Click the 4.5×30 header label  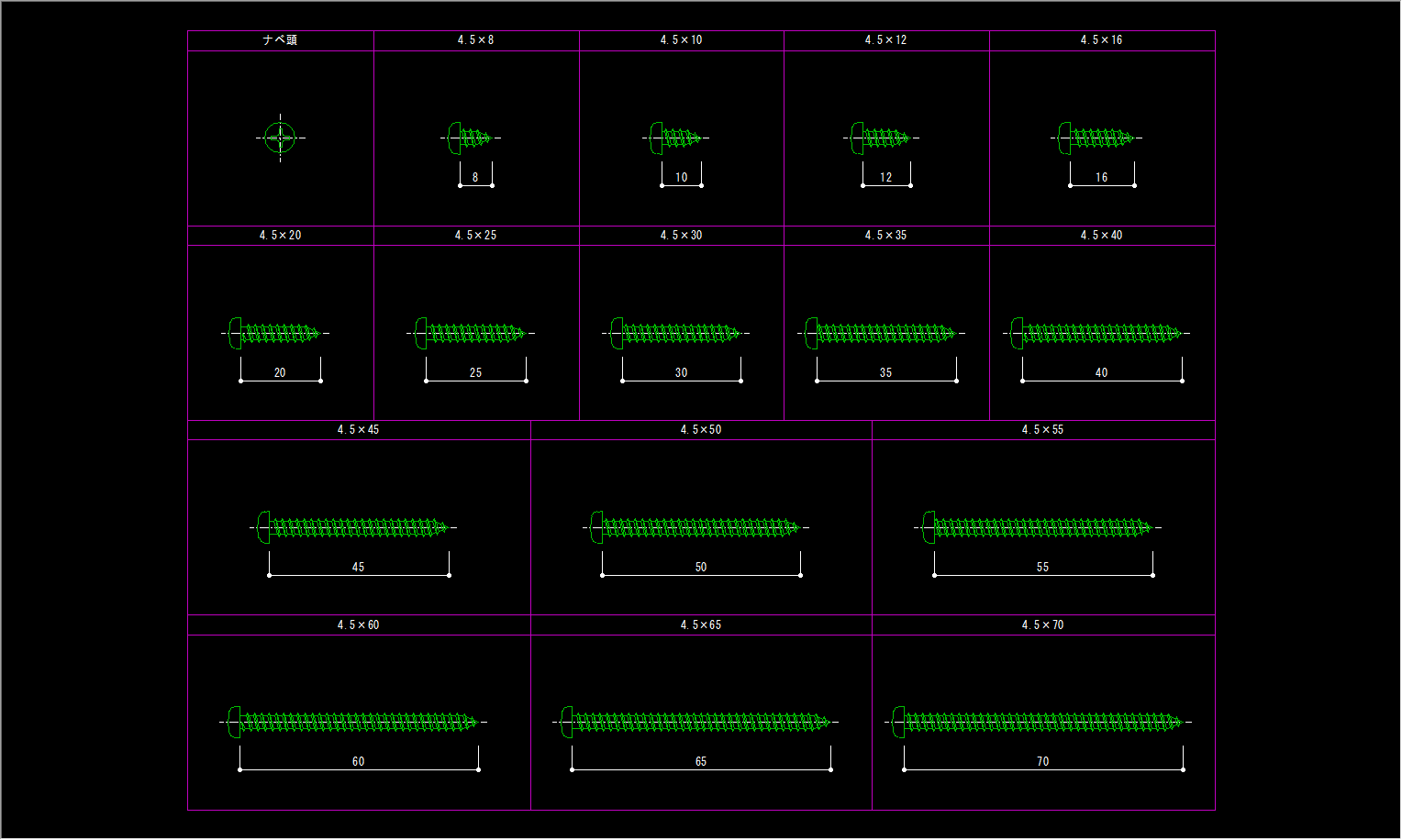pos(681,236)
